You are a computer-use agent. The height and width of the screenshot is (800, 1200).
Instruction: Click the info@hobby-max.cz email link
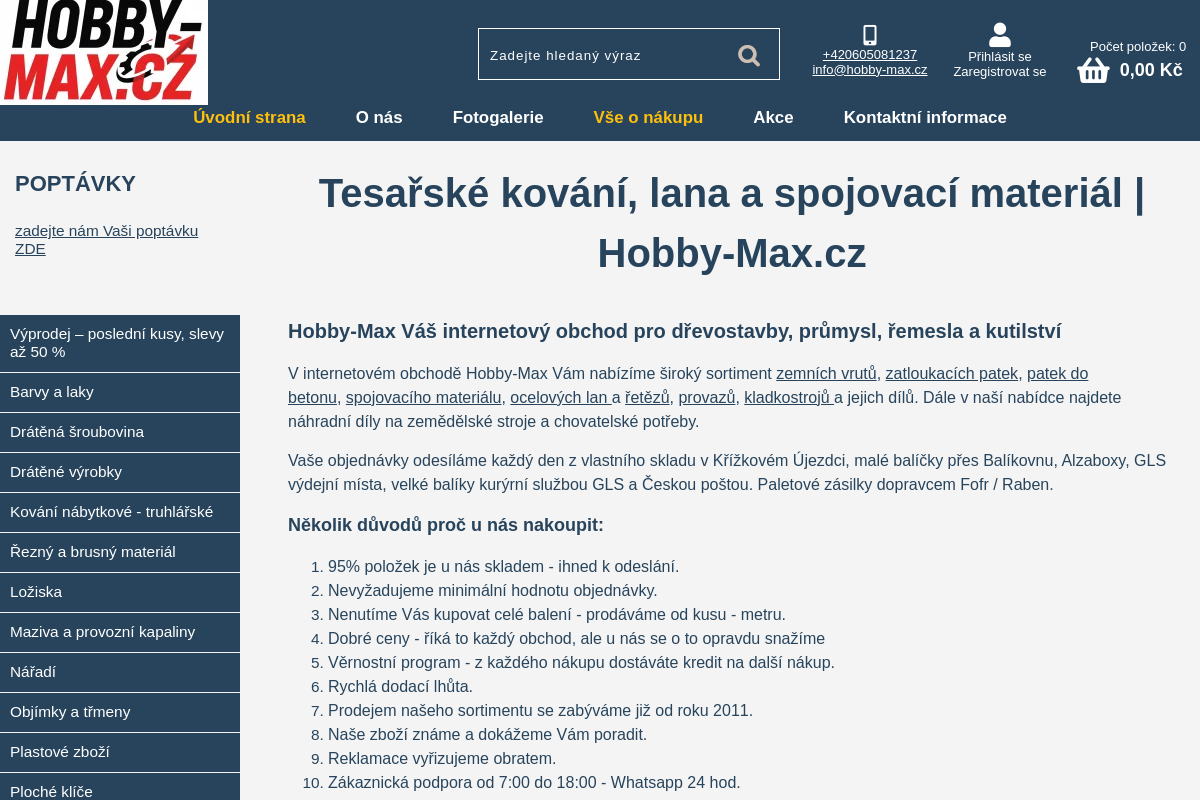[x=870, y=69]
